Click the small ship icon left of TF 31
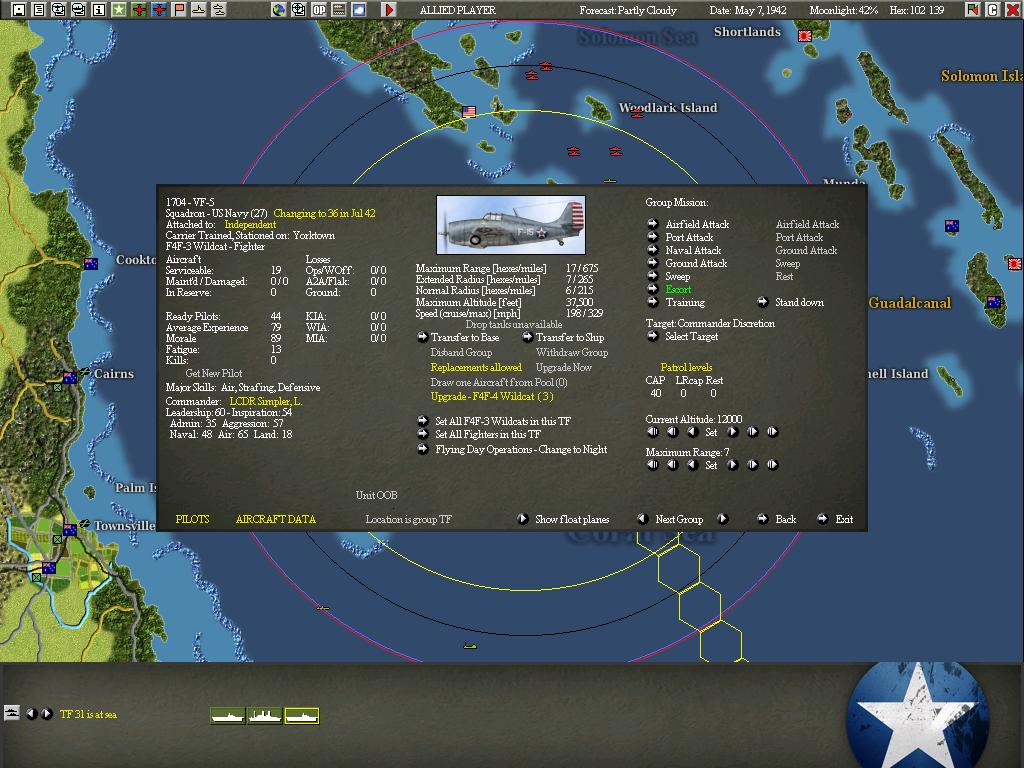1024x768 pixels. point(12,712)
